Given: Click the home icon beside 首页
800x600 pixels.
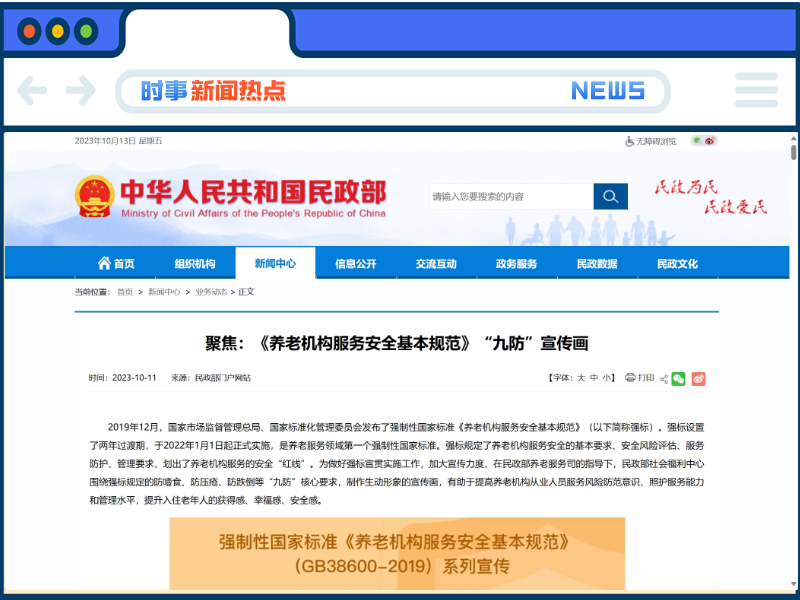Looking at the screenshot, I should point(107,263).
